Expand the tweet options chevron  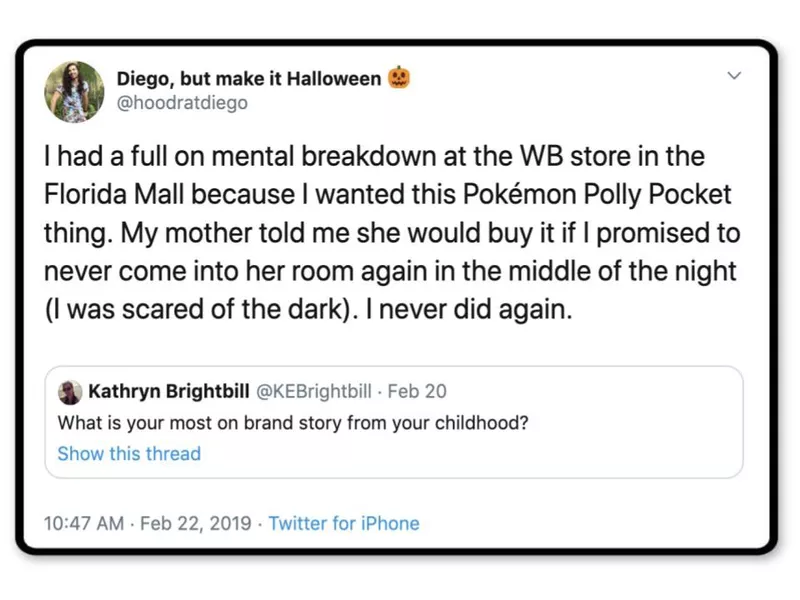[x=733, y=76]
